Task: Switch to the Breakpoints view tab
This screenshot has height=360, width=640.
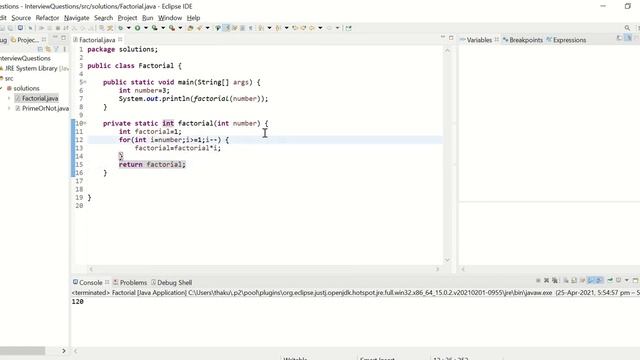Action: [526, 40]
